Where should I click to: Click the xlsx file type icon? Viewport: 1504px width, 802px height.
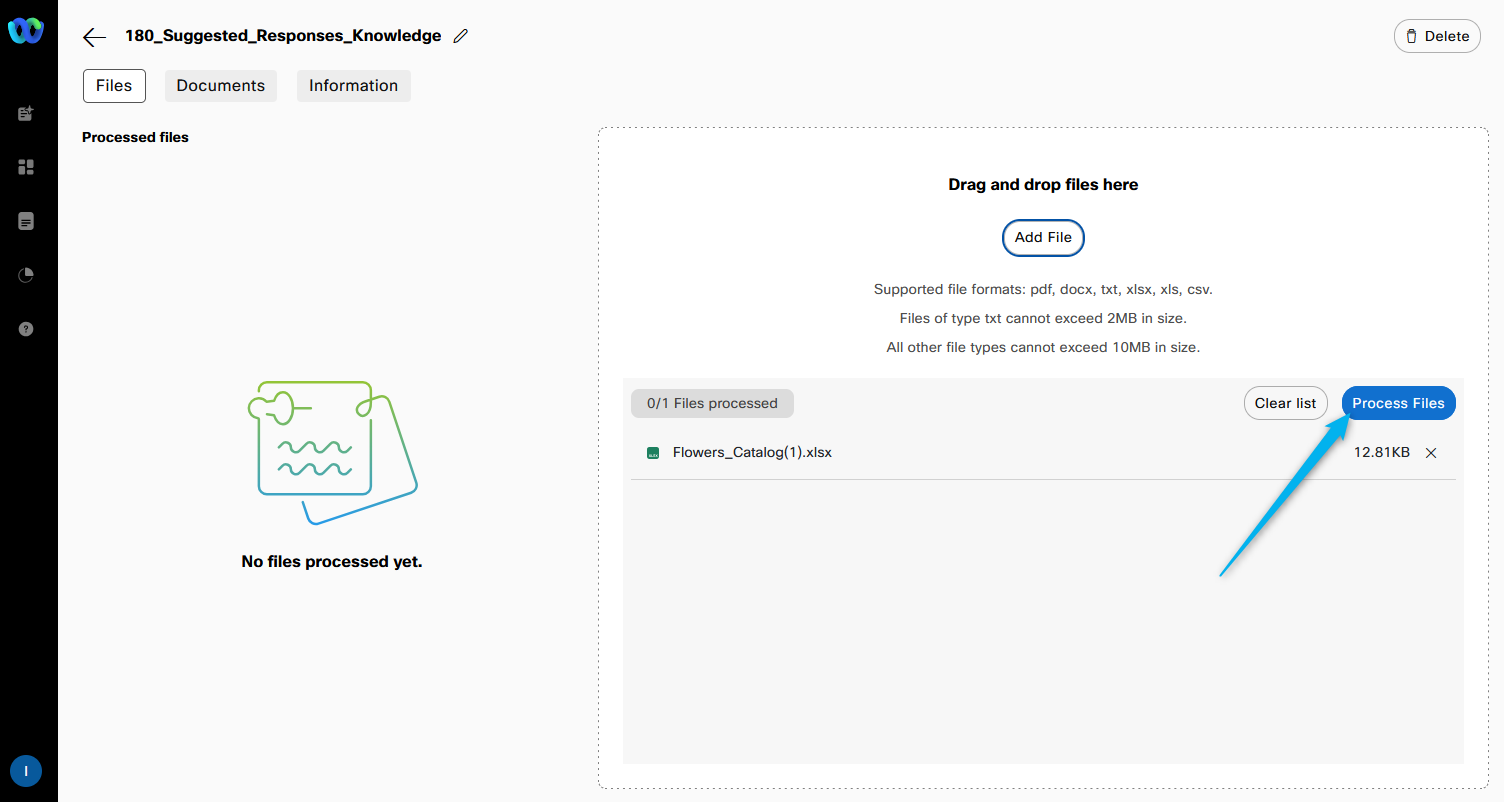(653, 453)
